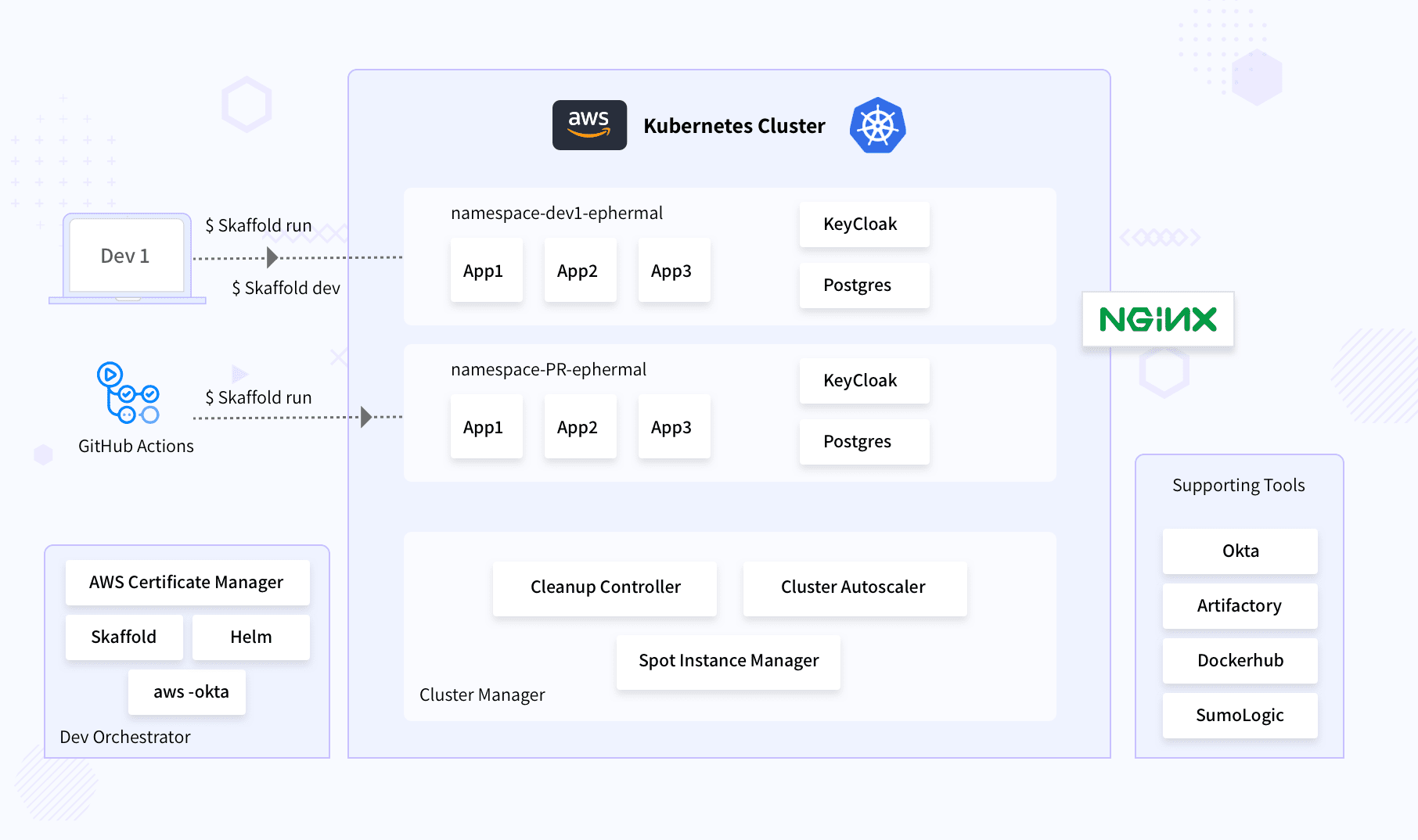Open the Artifactory link under Supporting Tools
Screen dimensions: 1418x840
coord(1239,605)
